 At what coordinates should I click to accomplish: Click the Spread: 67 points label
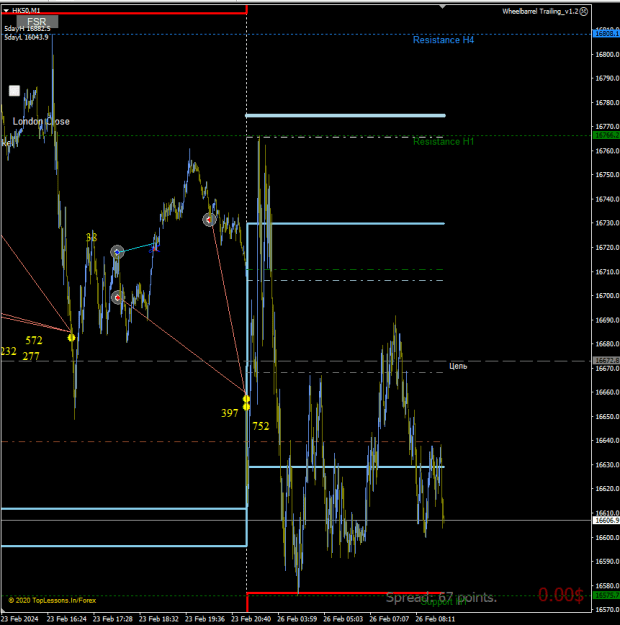tap(441, 597)
